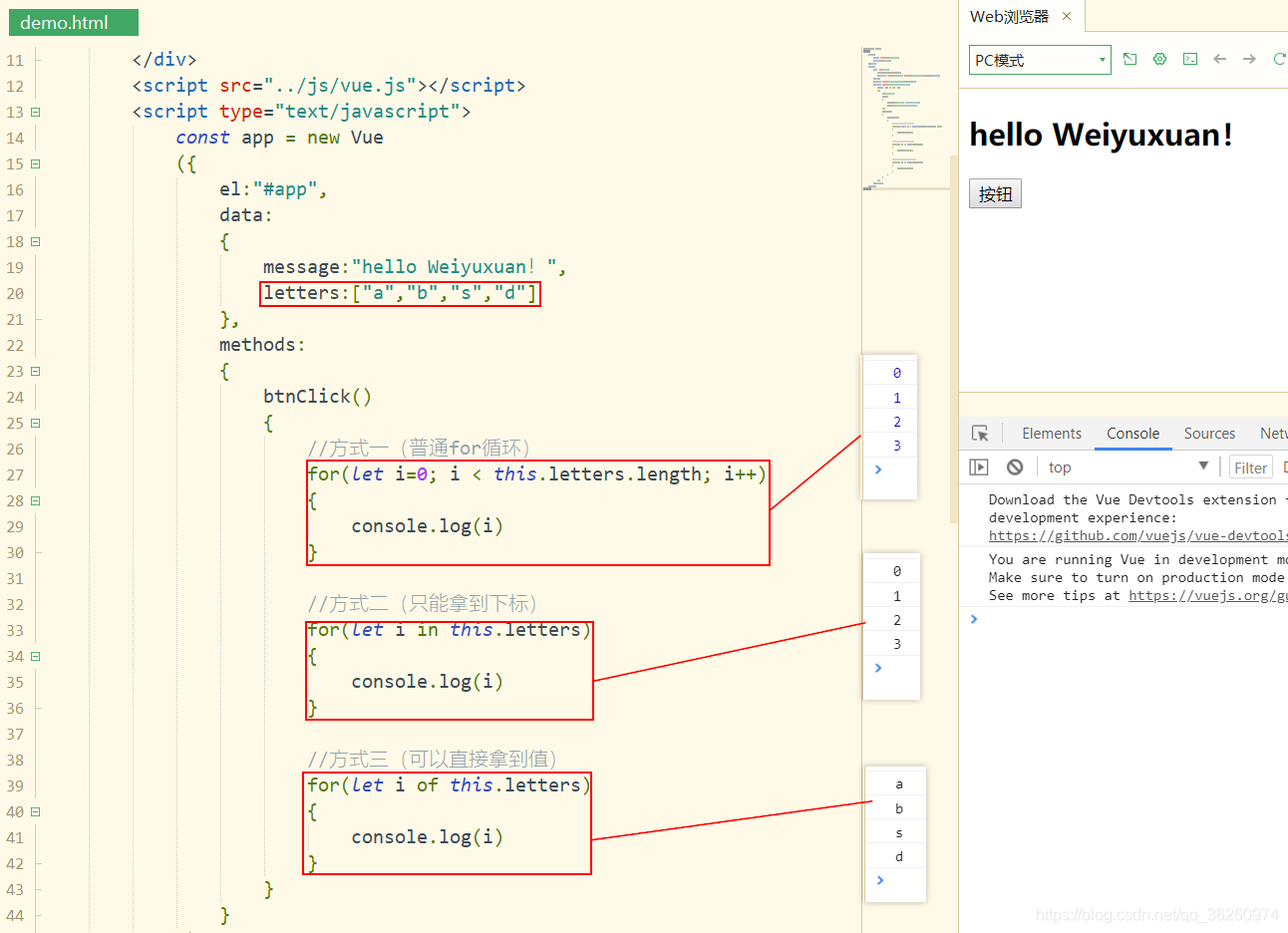Clear the console output
1288x933 pixels.
(x=1015, y=466)
